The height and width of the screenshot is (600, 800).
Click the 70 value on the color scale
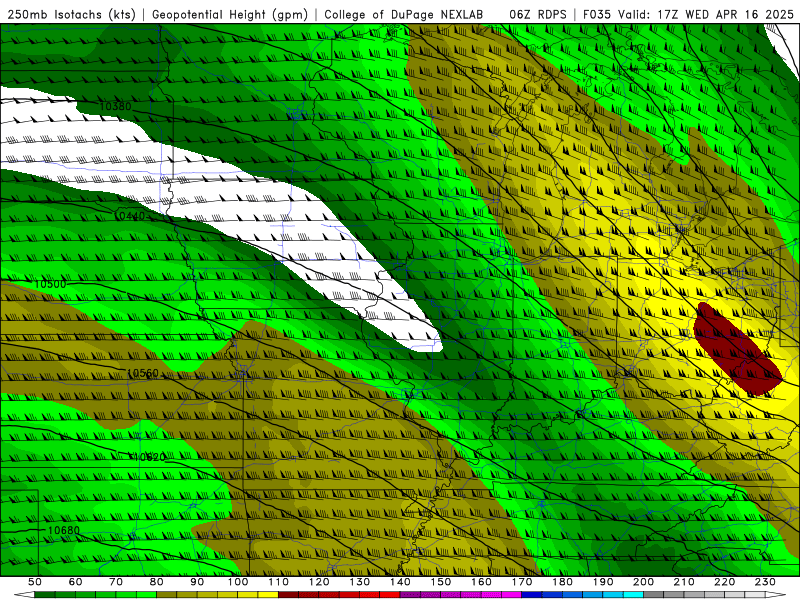pos(116,582)
